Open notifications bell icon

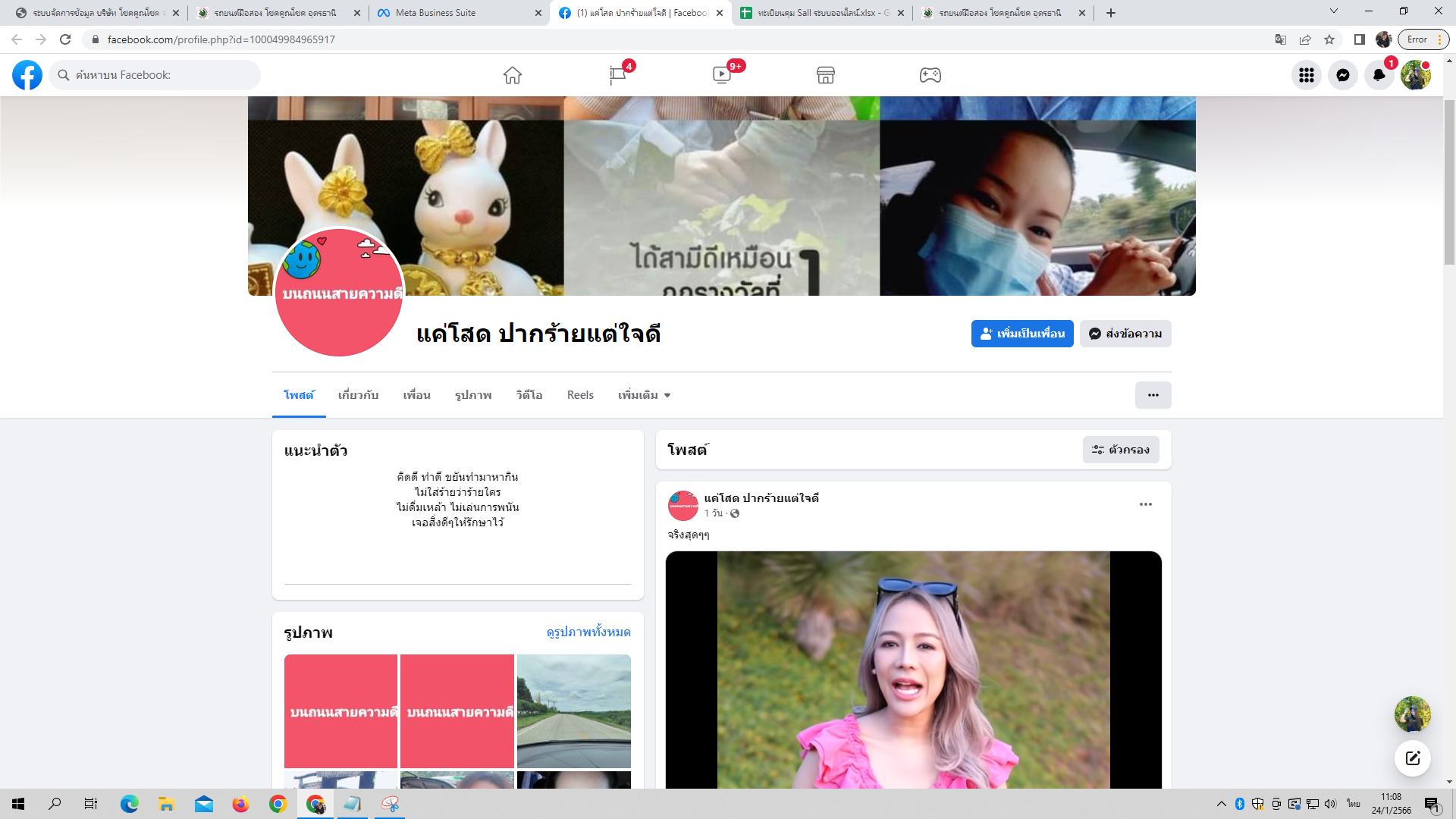1379,75
